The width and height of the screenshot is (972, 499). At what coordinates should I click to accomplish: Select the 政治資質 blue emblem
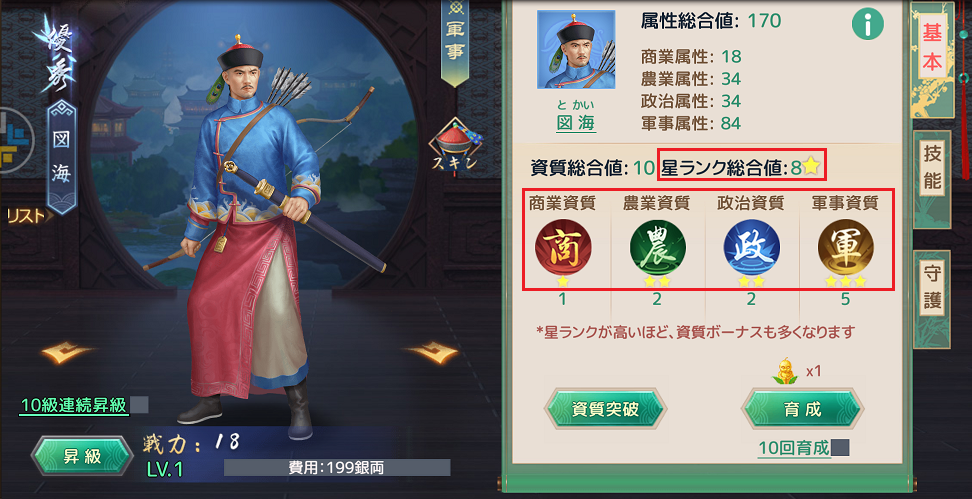751,247
